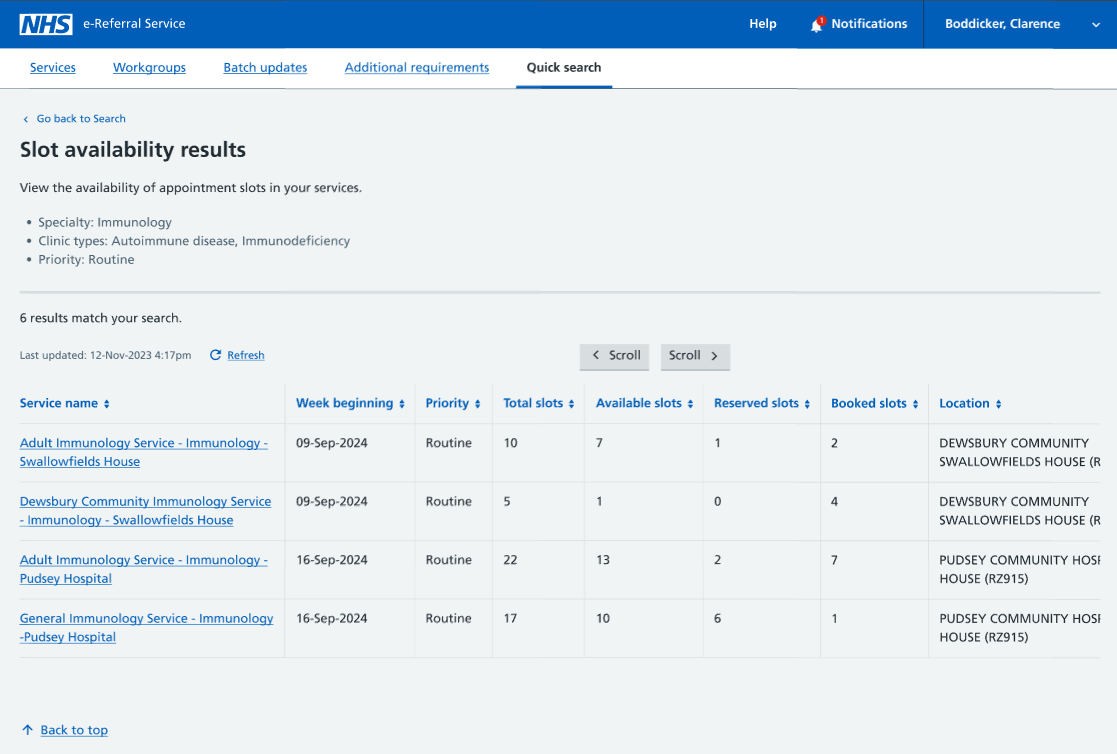Click PUDSEY location in General Immunology row
The height and width of the screenshot is (754, 1117).
click(x=1019, y=628)
